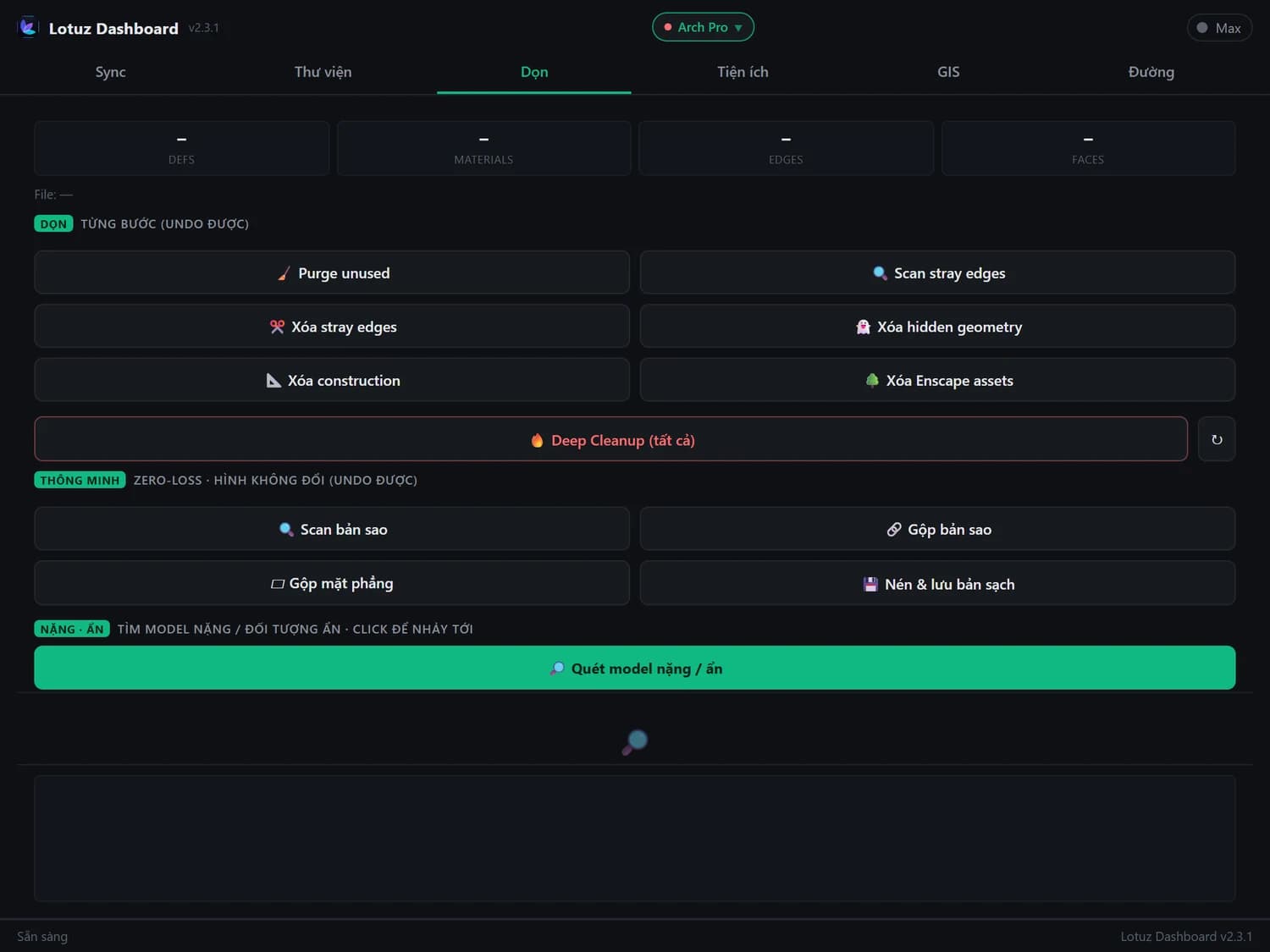Click the Quét model nặng / ẩn button
This screenshot has width=1270, height=952.
coord(635,668)
